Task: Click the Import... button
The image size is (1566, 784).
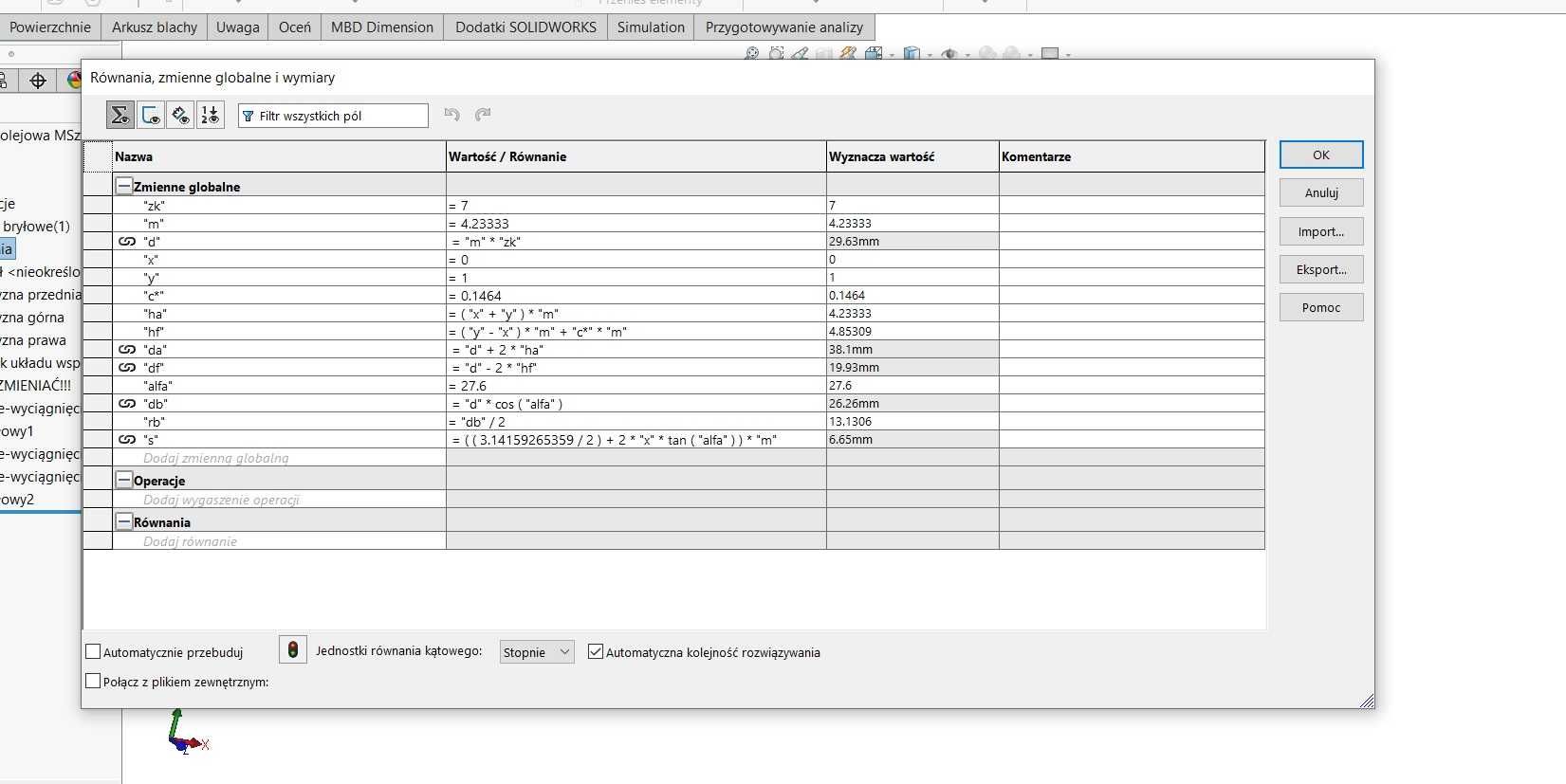Action: pos(1321,231)
